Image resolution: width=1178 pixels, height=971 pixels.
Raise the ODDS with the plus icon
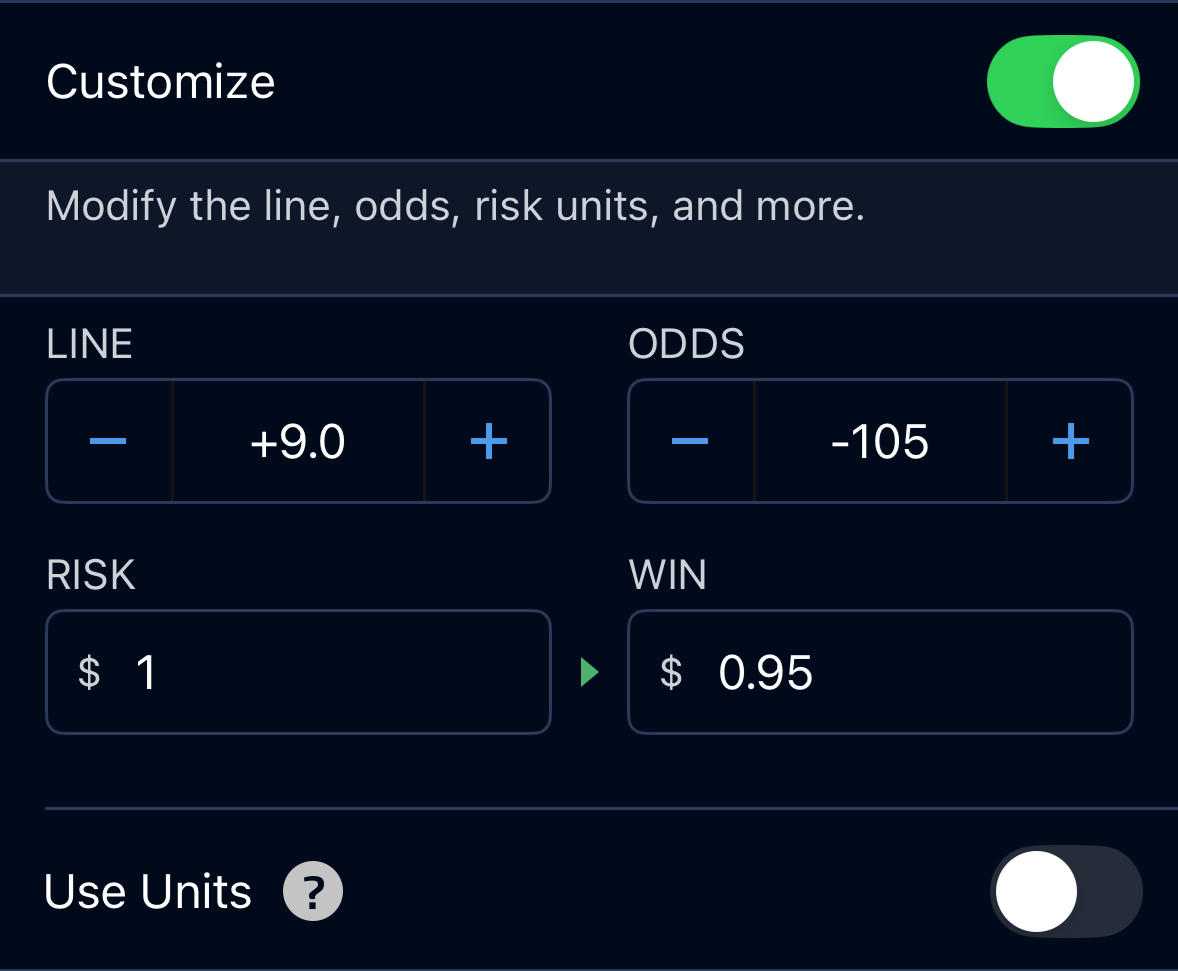tap(1071, 441)
